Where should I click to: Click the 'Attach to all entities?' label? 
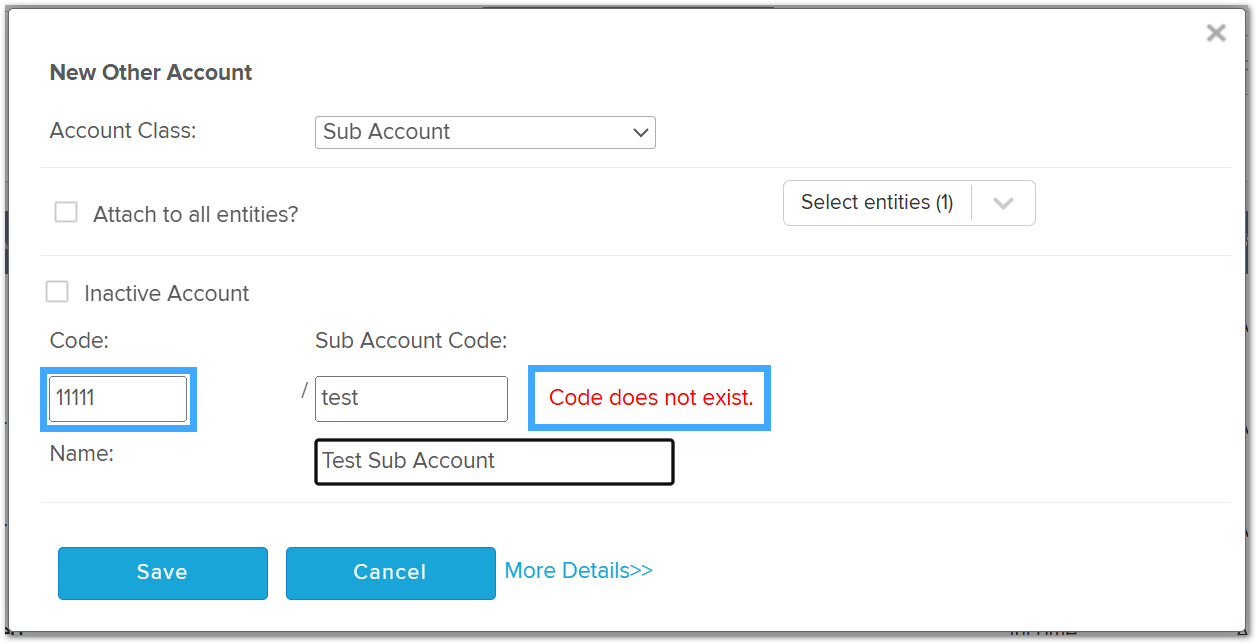(x=196, y=214)
